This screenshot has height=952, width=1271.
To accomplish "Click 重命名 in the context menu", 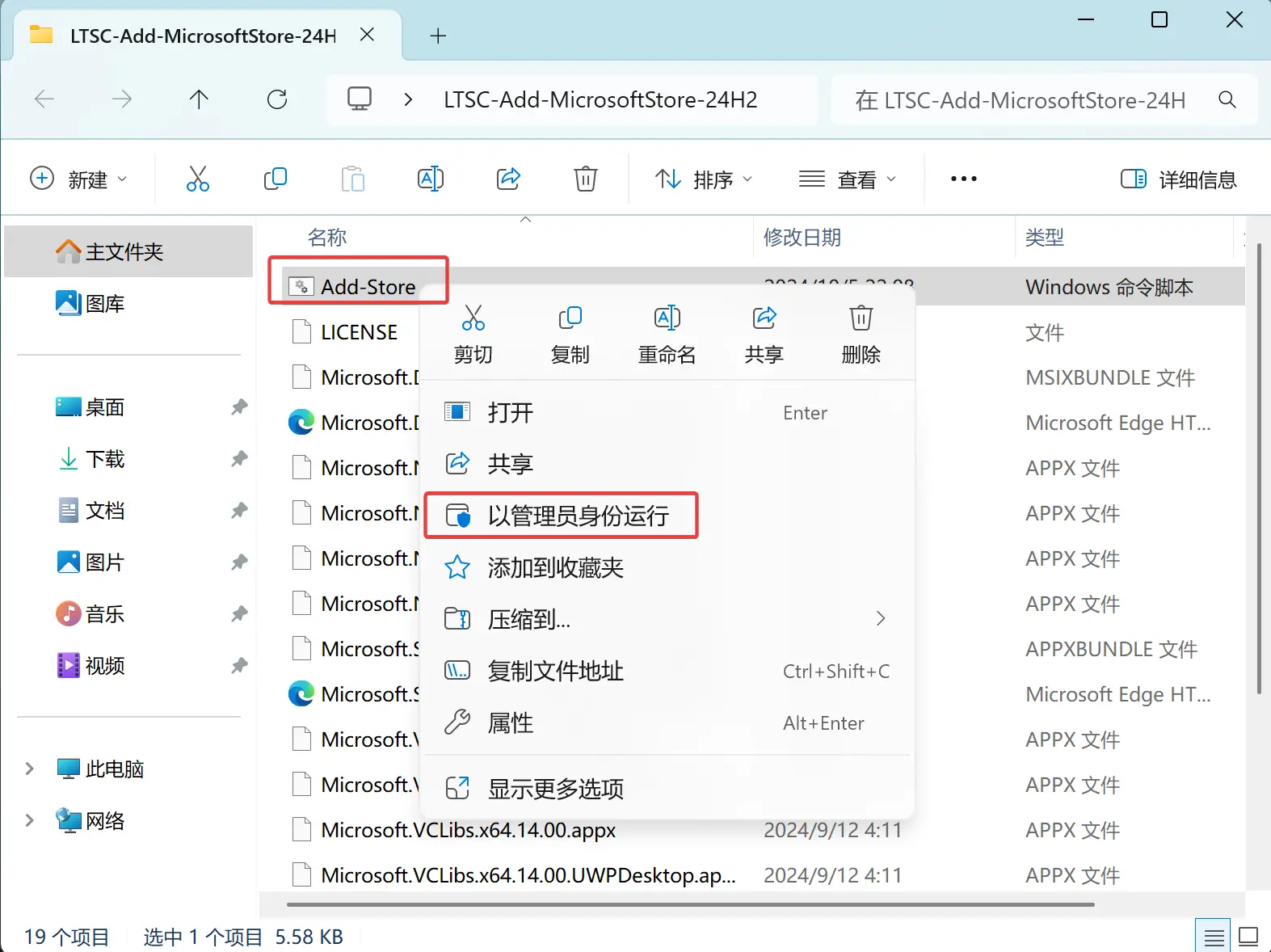I will 667,335.
